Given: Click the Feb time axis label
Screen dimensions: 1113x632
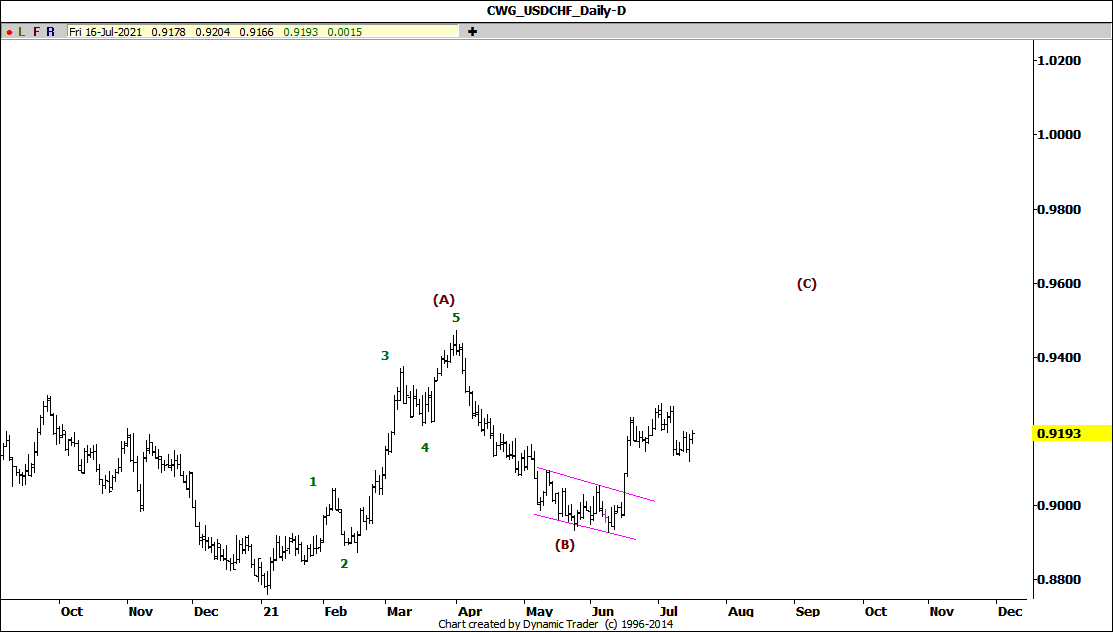Looking at the screenshot, I should 336,611.
